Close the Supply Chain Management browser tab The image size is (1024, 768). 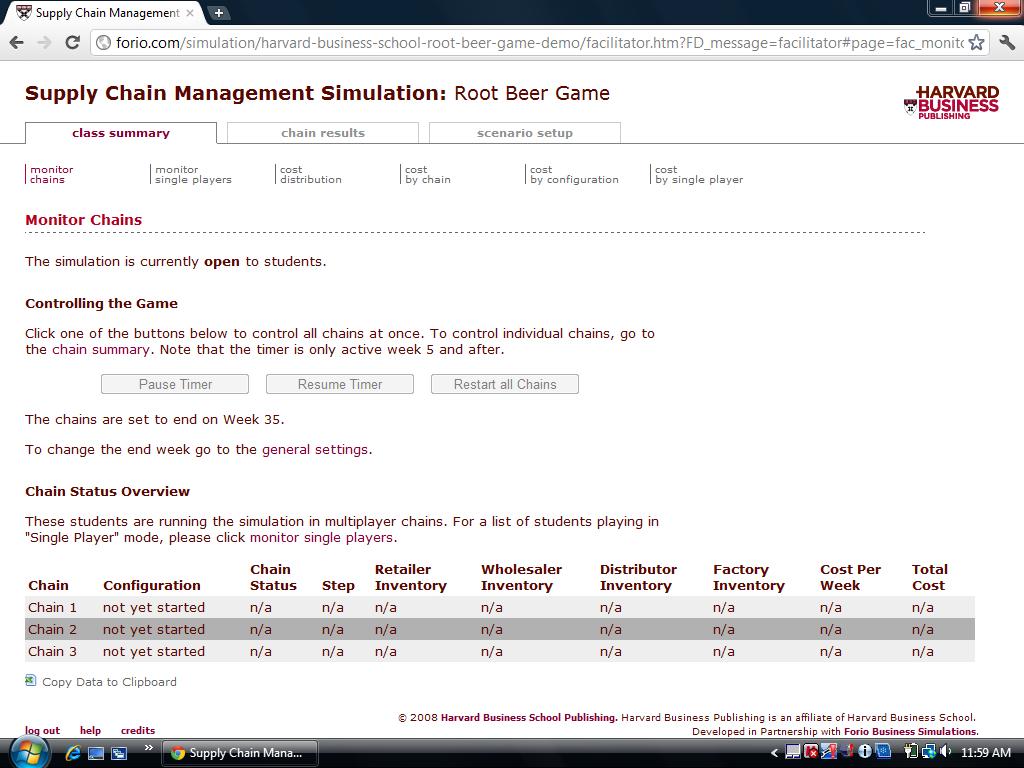coord(190,12)
